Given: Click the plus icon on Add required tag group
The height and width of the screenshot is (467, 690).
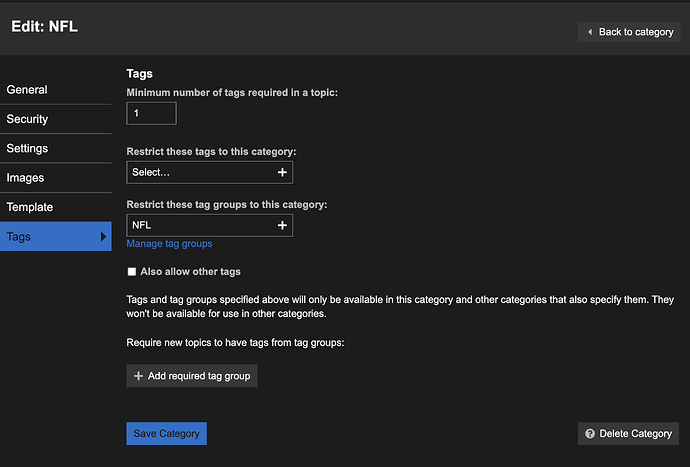Looking at the screenshot, I should (x=139, y=376).
